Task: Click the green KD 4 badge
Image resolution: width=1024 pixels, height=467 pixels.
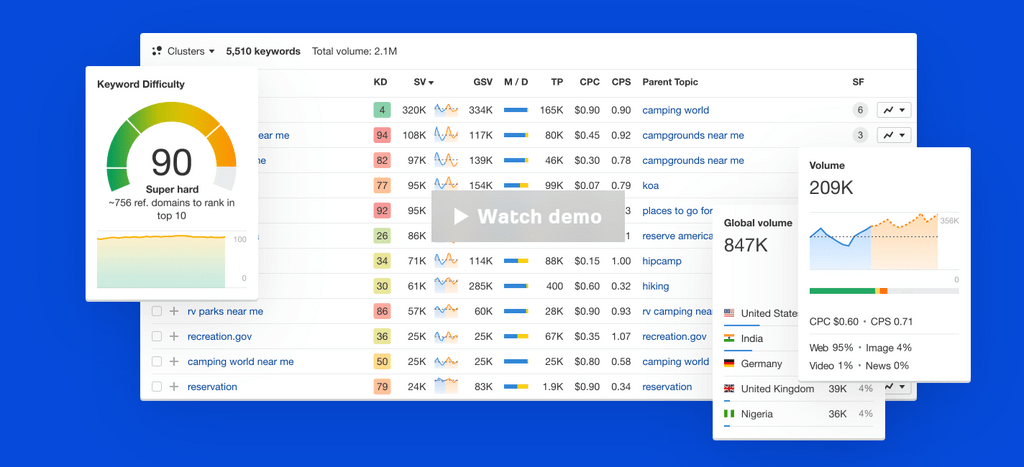Action: pos(382,110)
